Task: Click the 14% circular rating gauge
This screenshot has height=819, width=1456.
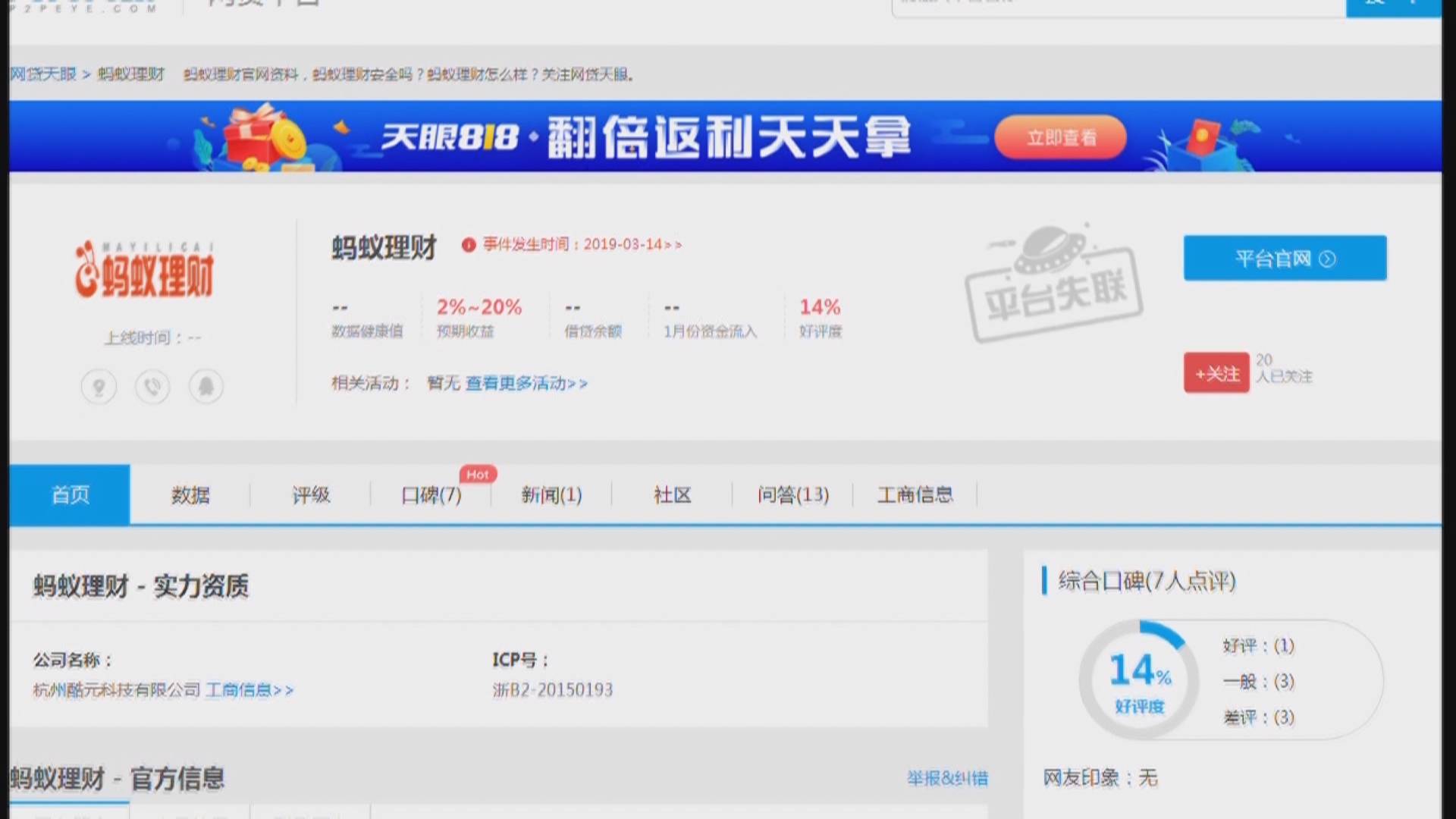Action: point(1139,679)
